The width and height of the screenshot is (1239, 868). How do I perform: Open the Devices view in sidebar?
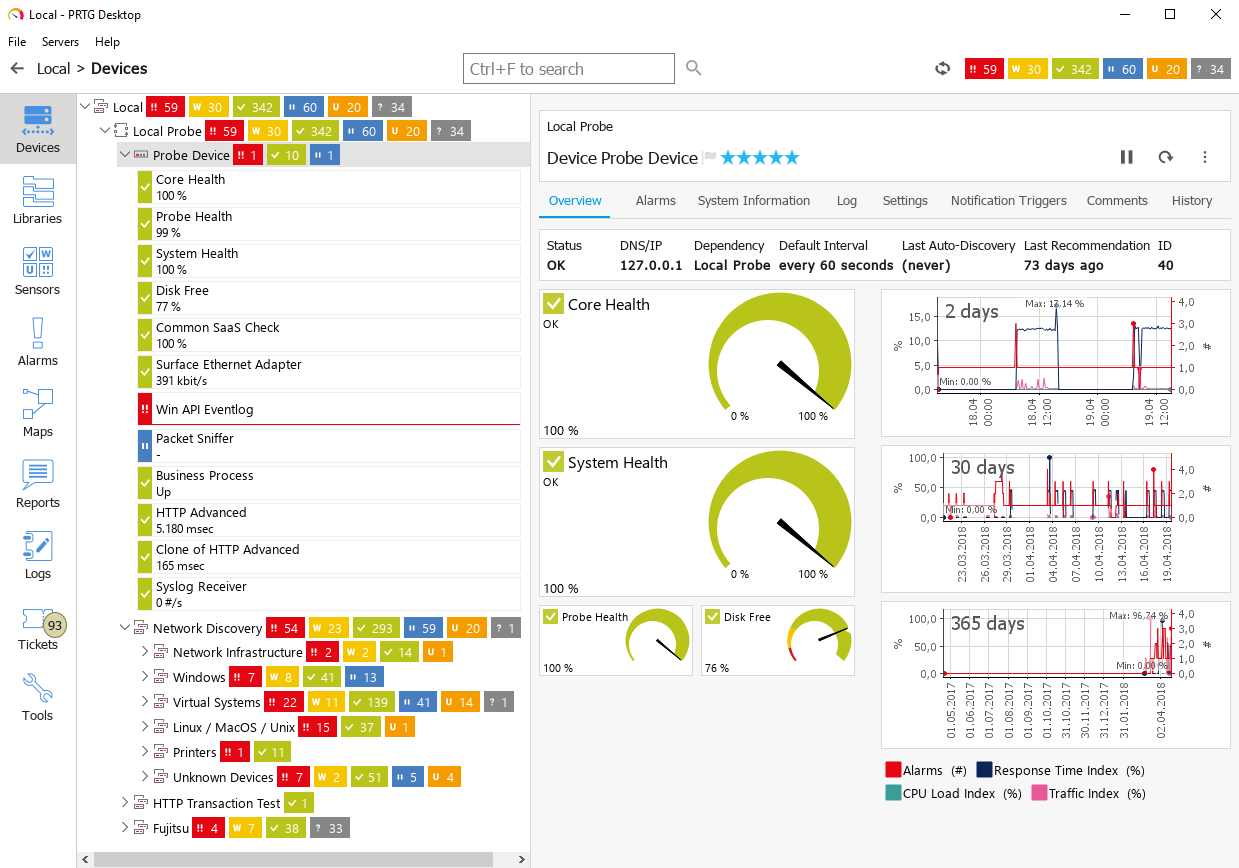[38, 130]
